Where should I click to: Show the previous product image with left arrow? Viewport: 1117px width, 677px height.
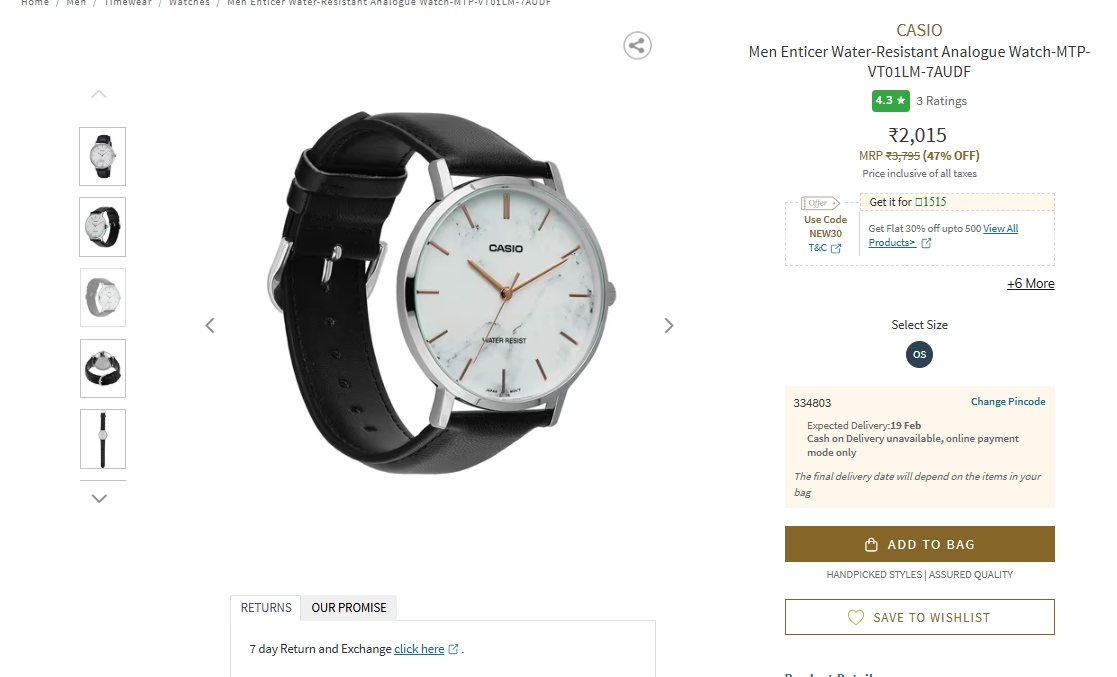pyautogui.click(x=210, y=326)
